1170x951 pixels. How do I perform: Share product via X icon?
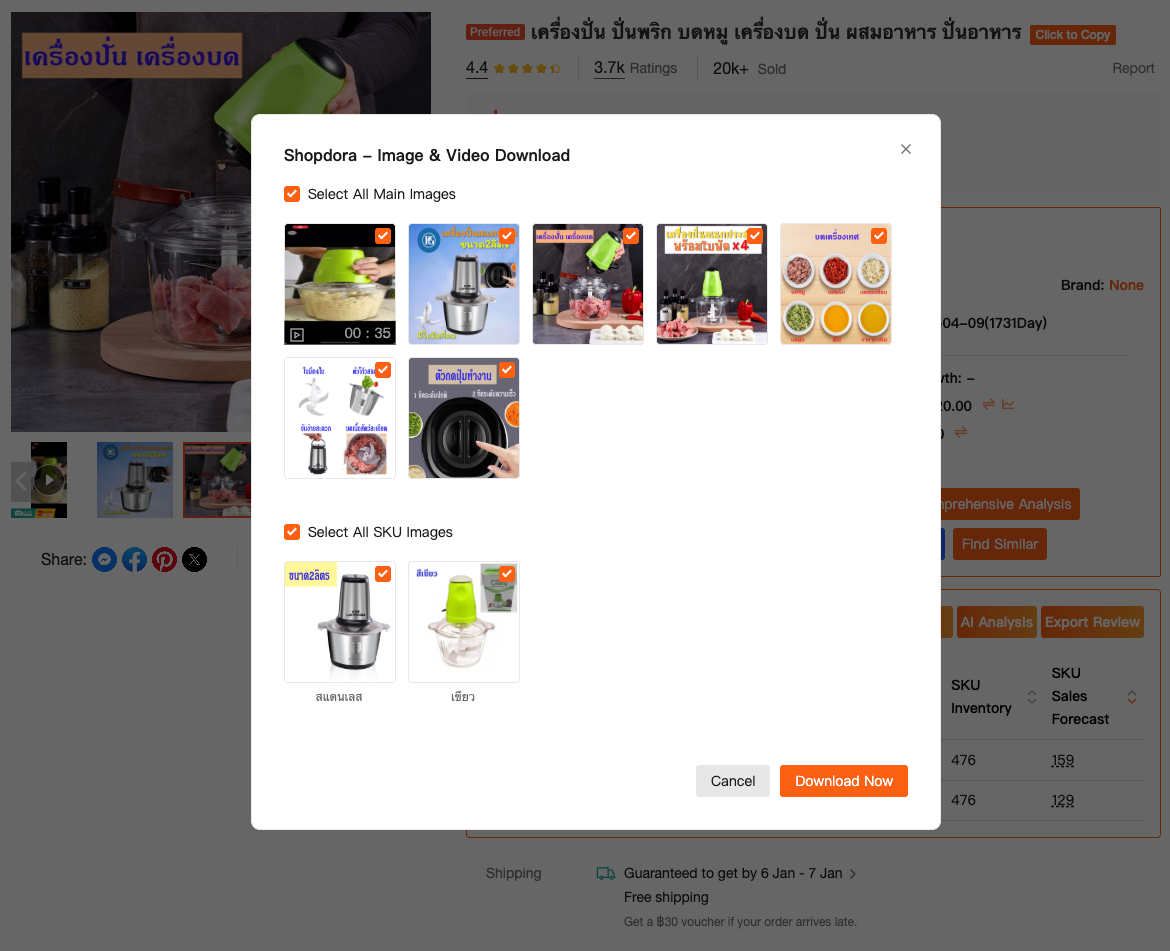pos(195,559)
